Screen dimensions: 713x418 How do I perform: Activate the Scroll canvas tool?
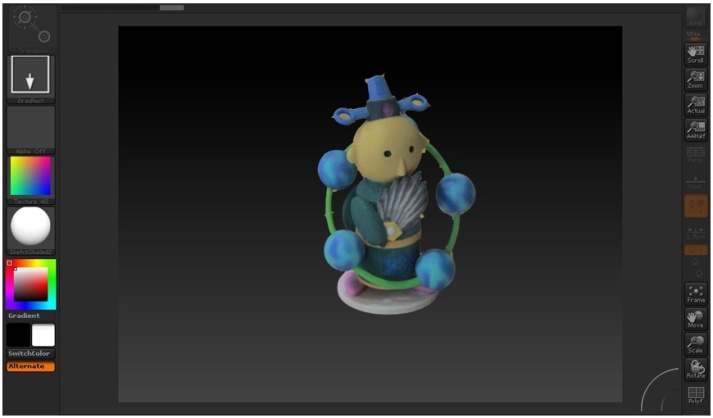coord(695,55)
